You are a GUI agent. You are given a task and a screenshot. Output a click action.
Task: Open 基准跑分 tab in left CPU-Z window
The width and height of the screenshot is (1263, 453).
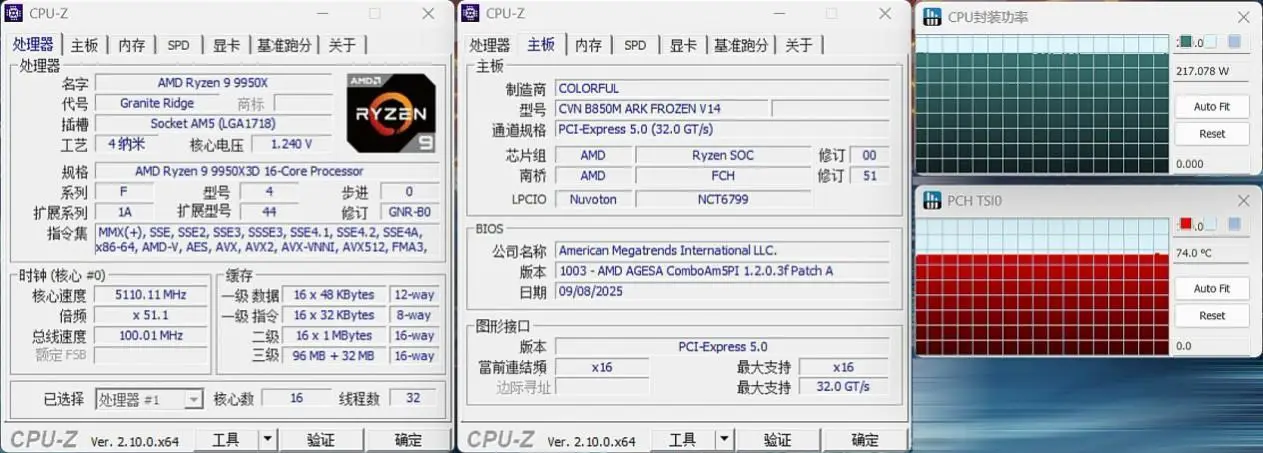284,45
